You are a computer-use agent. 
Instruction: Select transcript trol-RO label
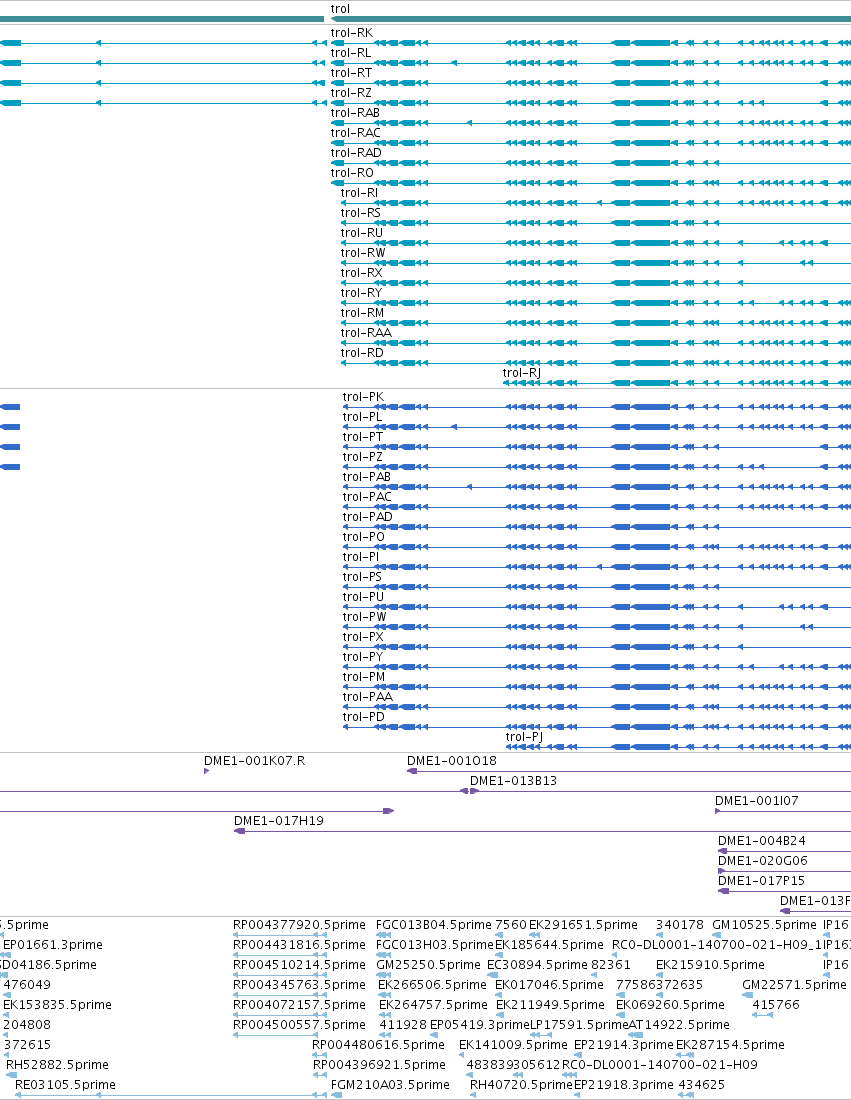[352, 173]
